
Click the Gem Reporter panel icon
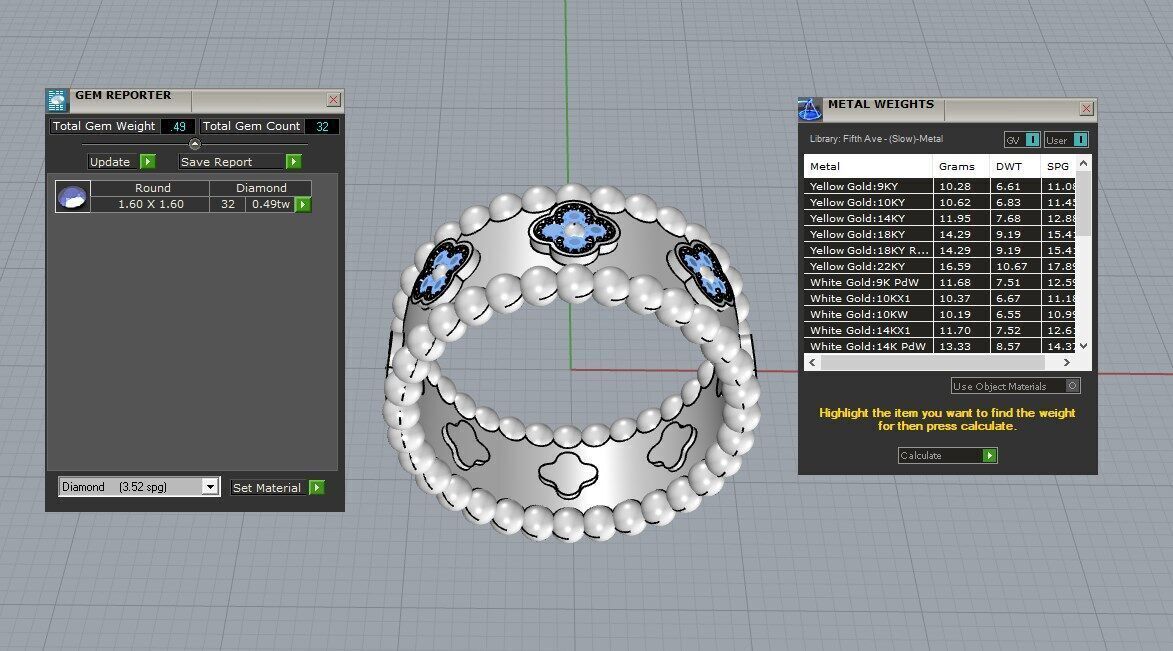click(58, 100)
